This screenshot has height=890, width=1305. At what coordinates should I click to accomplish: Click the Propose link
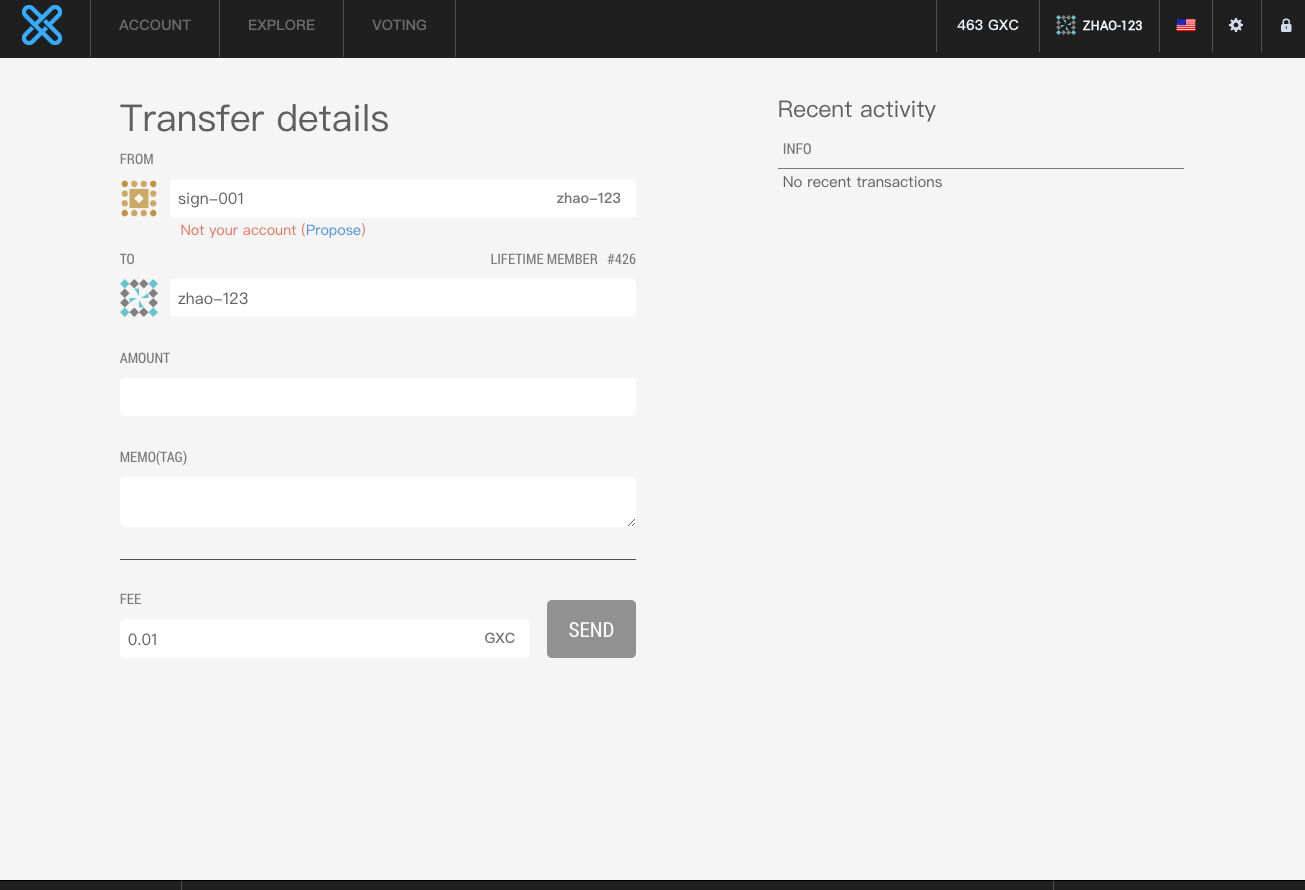click(334, 230)
